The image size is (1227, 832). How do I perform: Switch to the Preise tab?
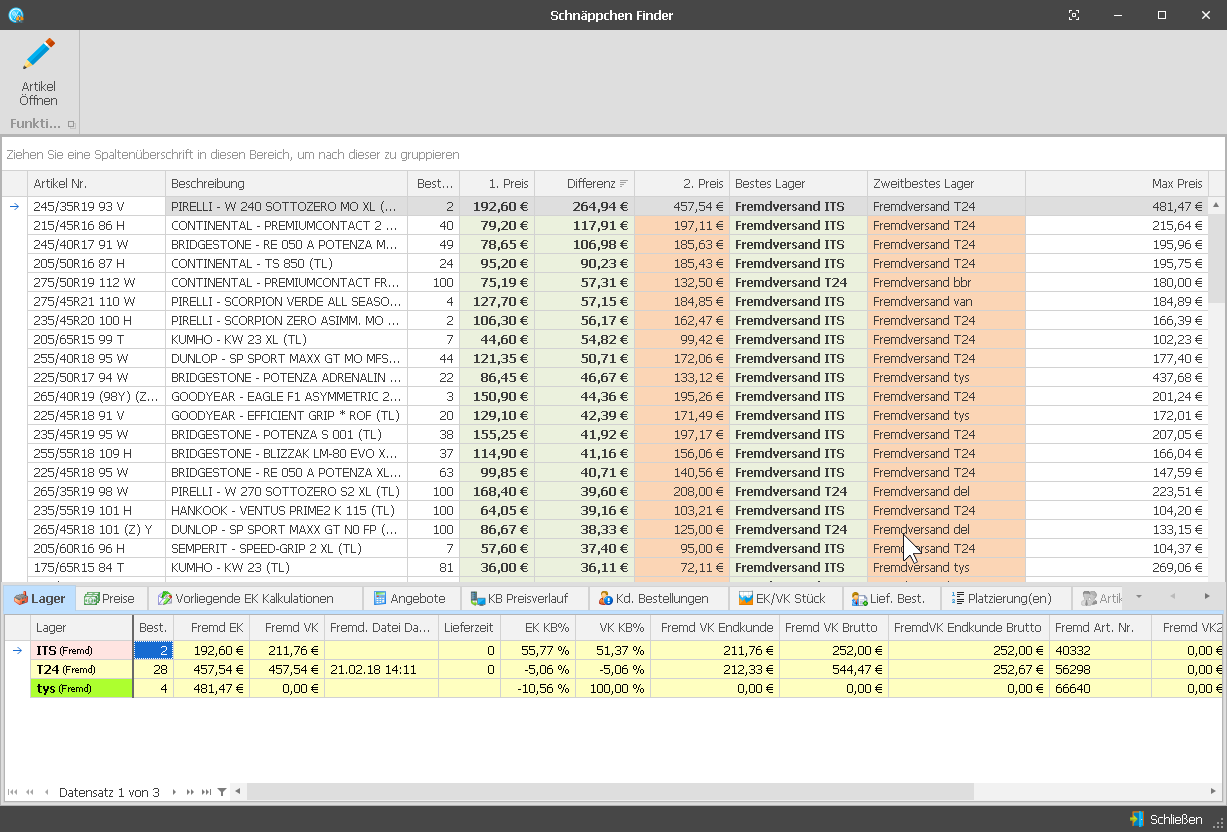(x=110, y=599)
